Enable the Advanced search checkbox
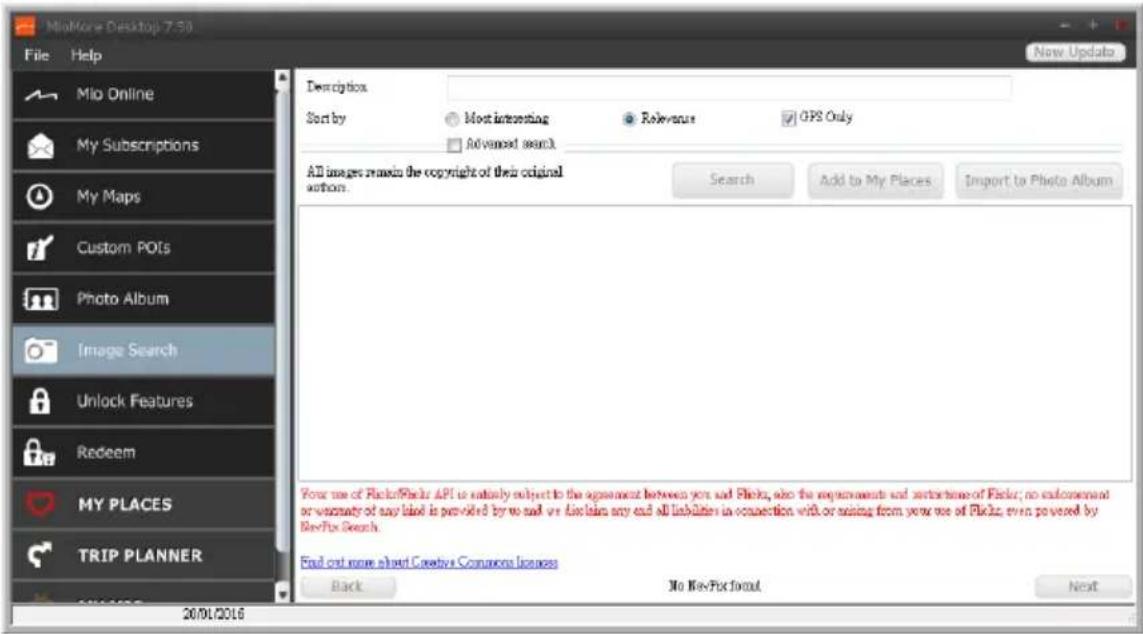The width and height of the screenshot is (1143, 634). pos(454,144)
